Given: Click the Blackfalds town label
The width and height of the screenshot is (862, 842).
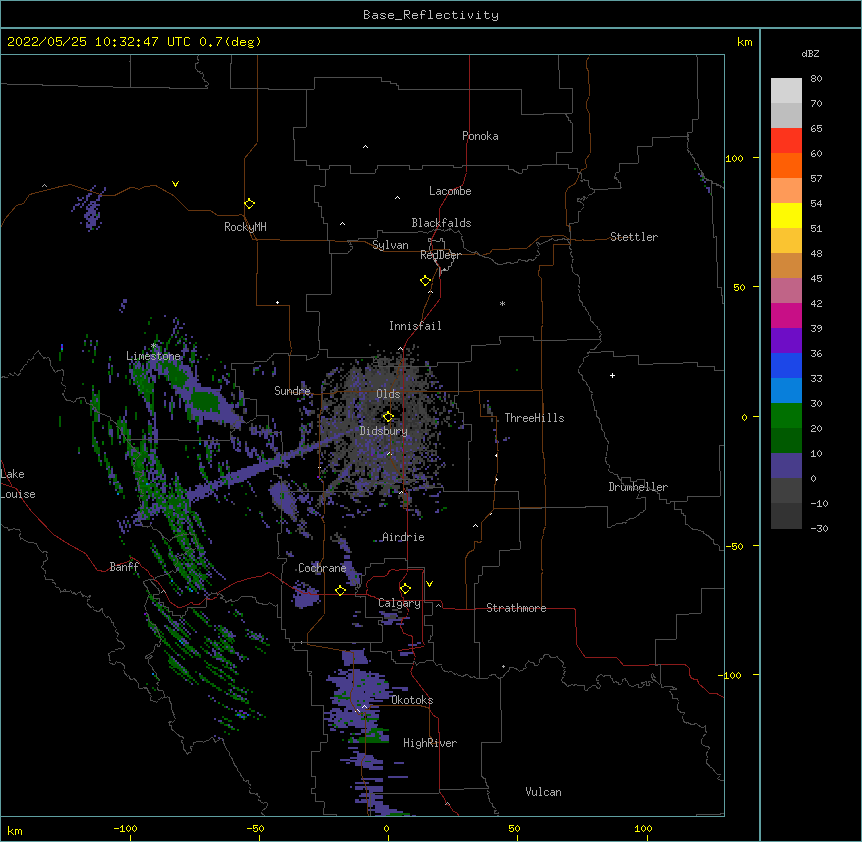Looking at the screenshot, I should (441, 223).
